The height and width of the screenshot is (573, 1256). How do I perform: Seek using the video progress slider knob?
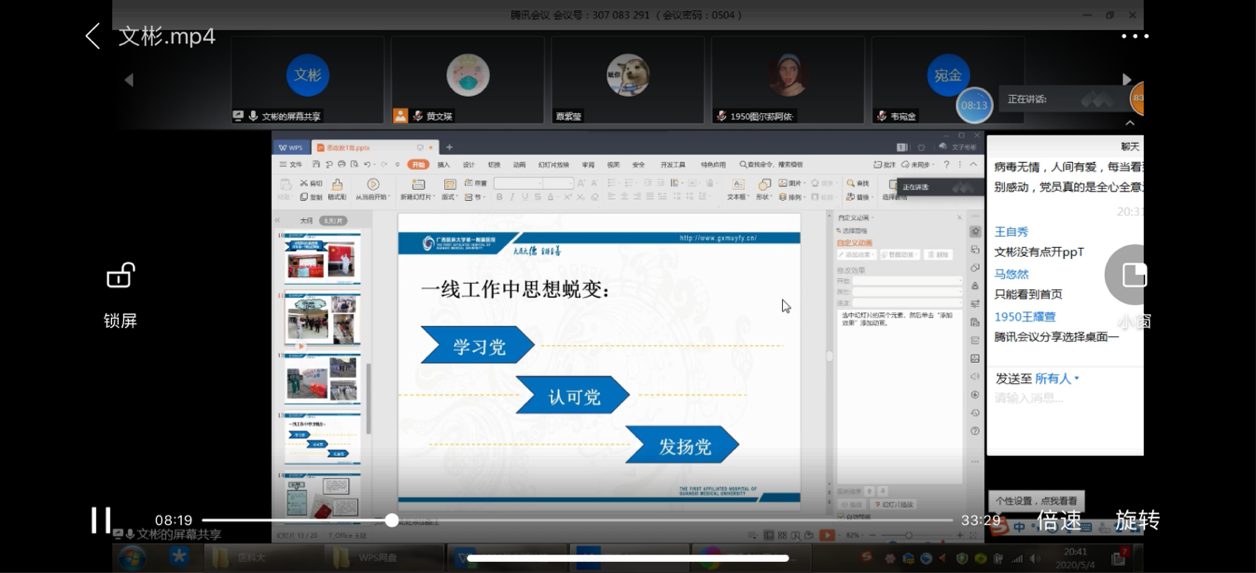coord(392,520)
